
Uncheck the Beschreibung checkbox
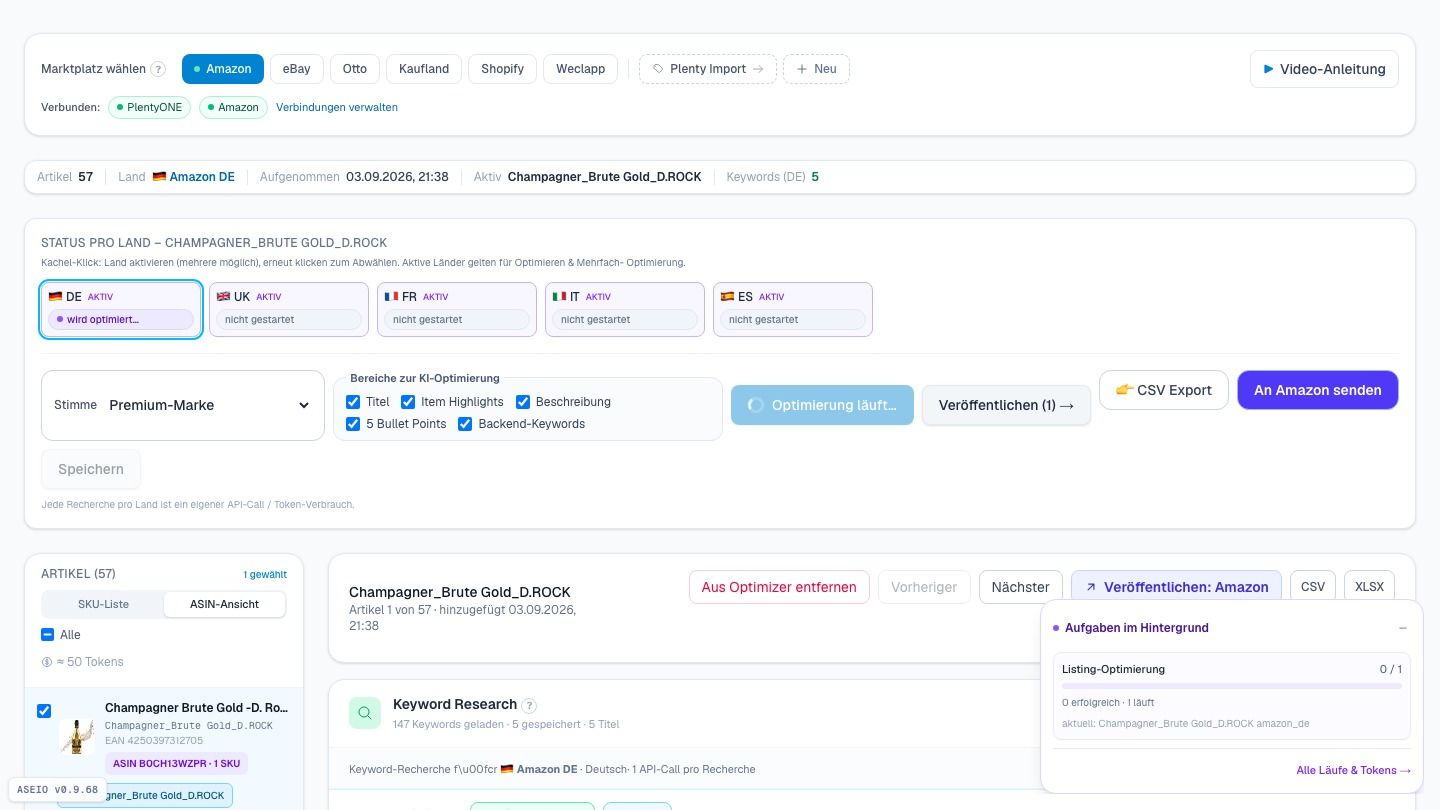coord(523,402)
